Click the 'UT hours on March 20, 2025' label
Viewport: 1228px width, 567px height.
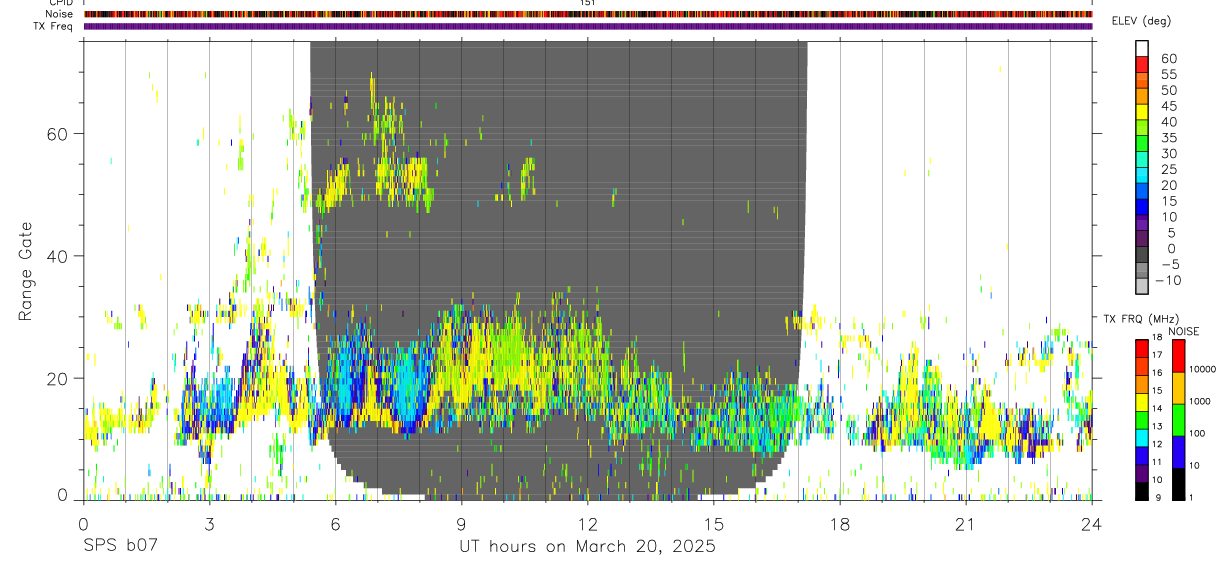(587, 547)
